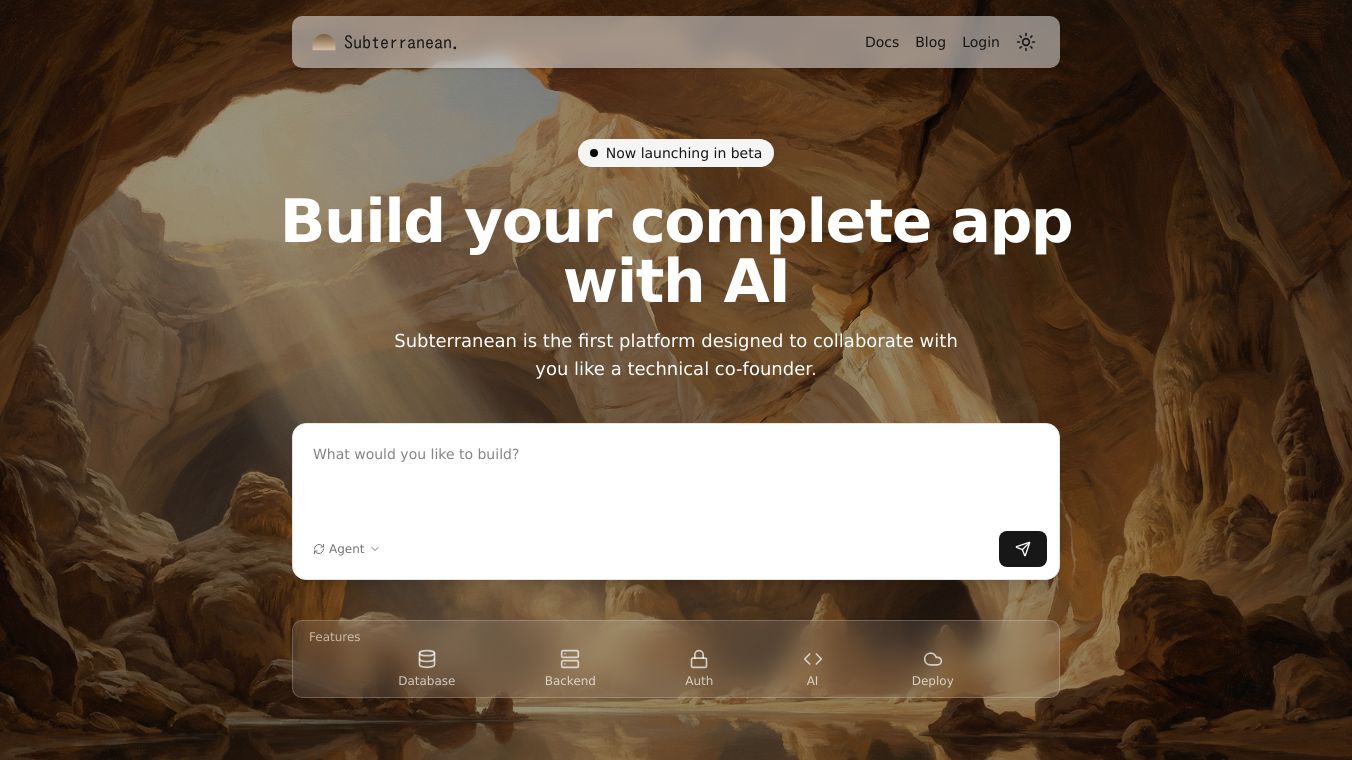Click the Features panel heading
The image size is (1352, 760).
pyautogui.click(x=335, y=637)
